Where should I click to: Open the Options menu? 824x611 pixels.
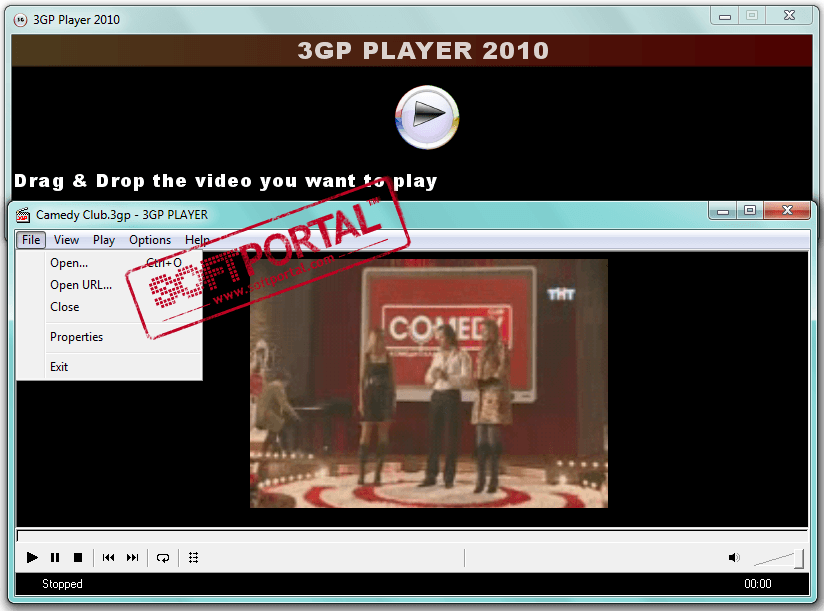click(x=150, y=240)
